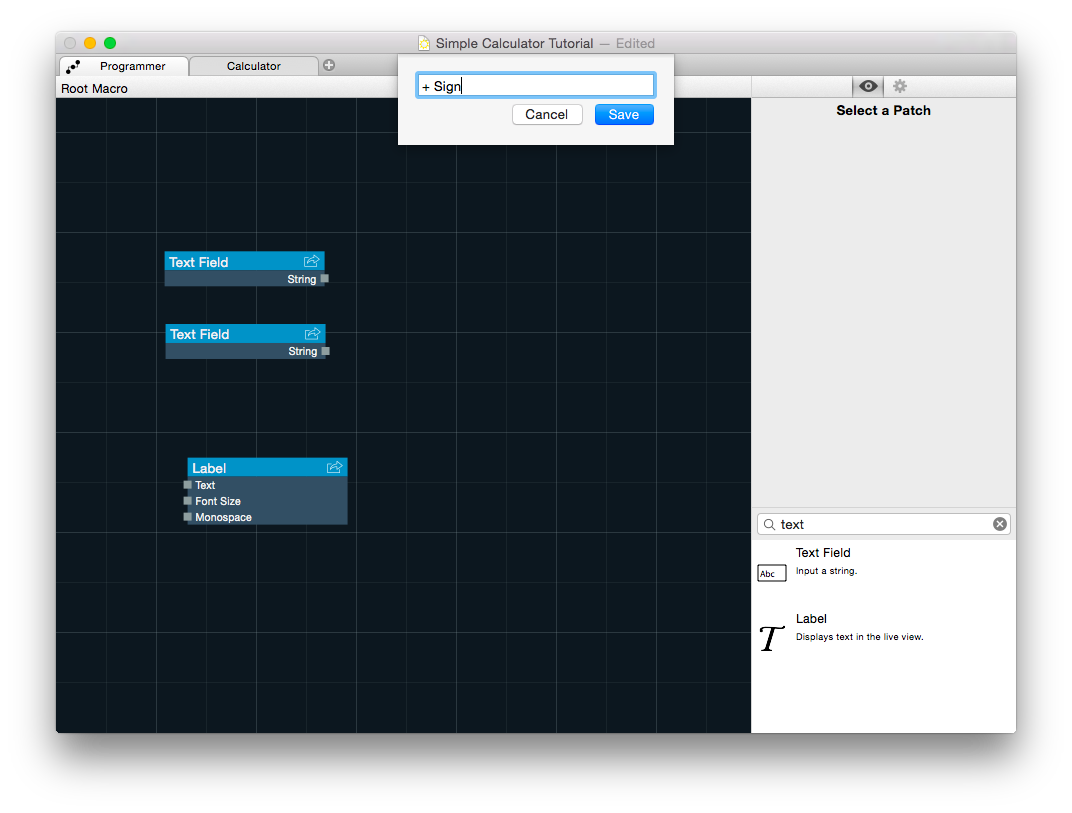Click the Monospace input port on Label
The width and height of the screenshot is (1072, 813).
187,517
